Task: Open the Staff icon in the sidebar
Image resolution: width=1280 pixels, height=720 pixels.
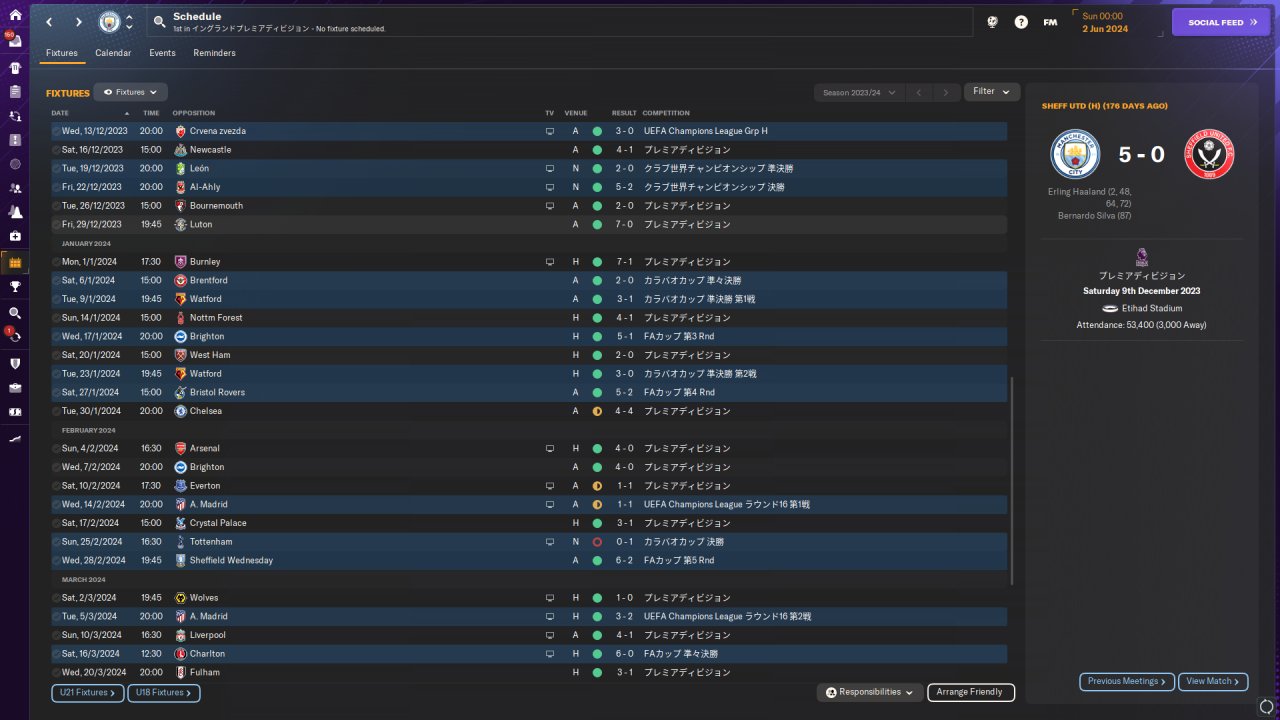Action: click(x=14, y=188)
